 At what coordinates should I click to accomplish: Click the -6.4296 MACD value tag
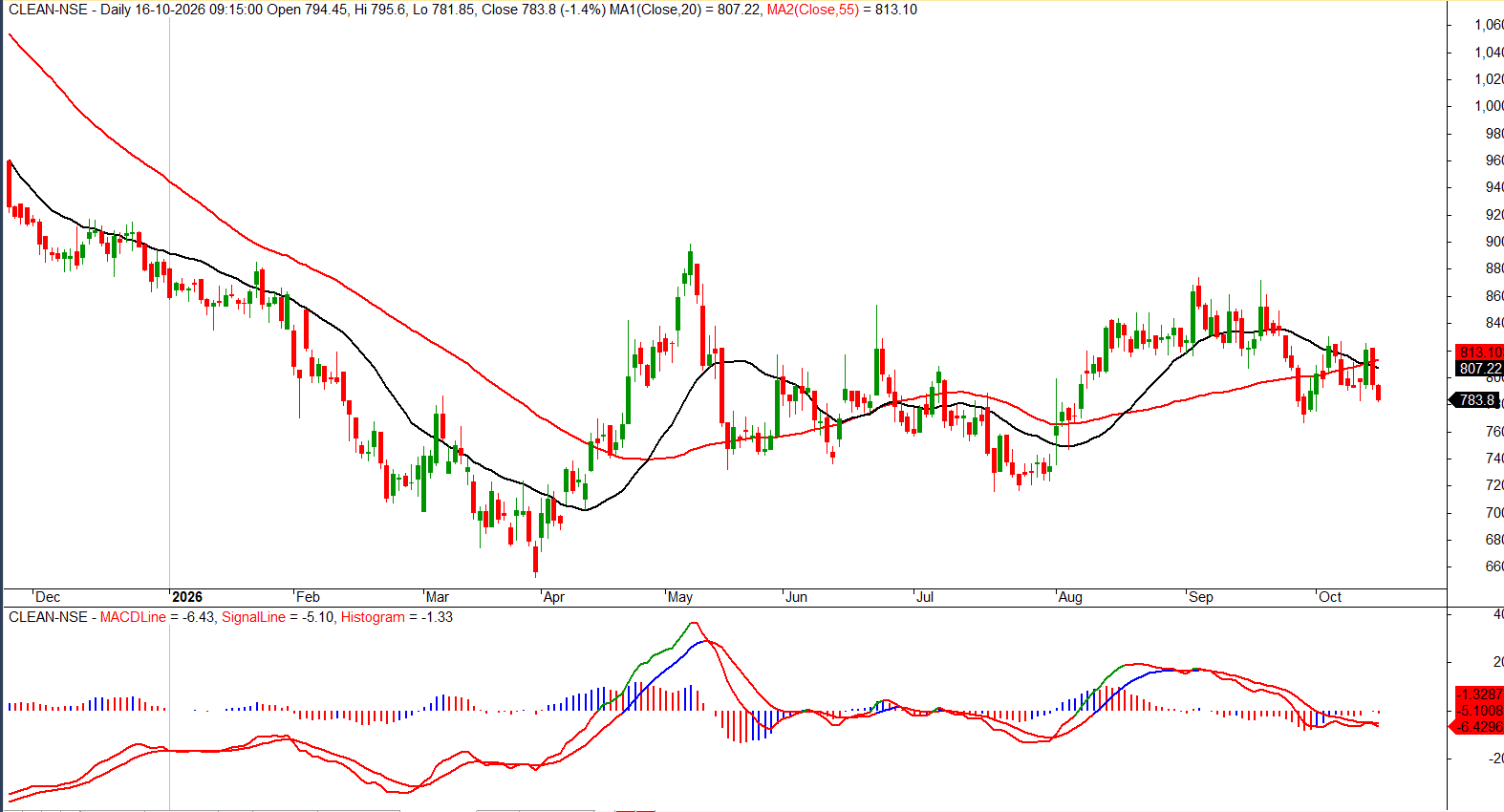point(1477,727)
